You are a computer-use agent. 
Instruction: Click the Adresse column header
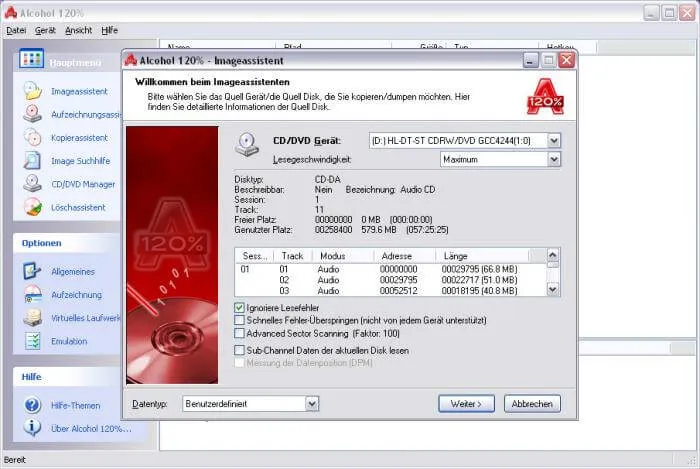(x=404, y=256)
